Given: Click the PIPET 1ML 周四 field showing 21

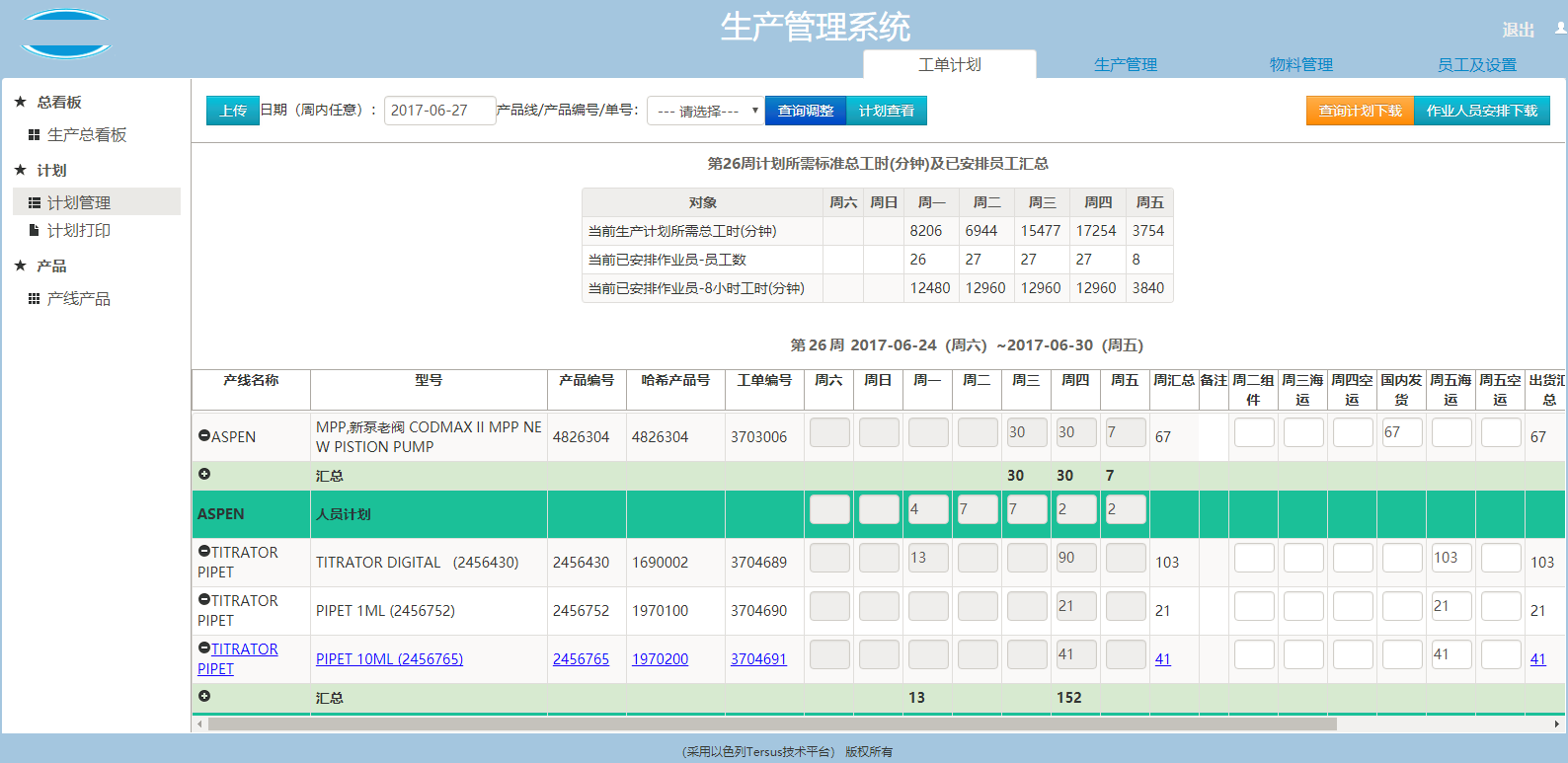Looking at the screenshot, I should [1076, 606].
